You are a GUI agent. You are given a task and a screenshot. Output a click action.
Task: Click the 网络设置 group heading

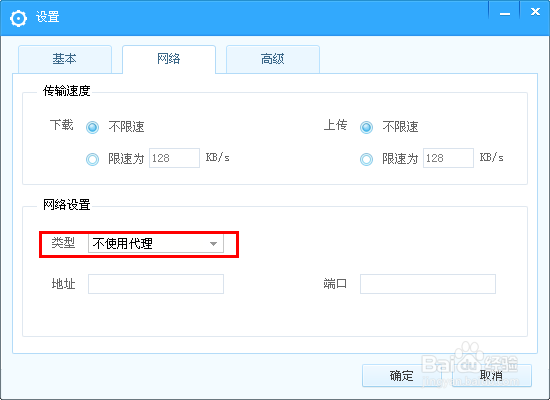coord(66,205)
